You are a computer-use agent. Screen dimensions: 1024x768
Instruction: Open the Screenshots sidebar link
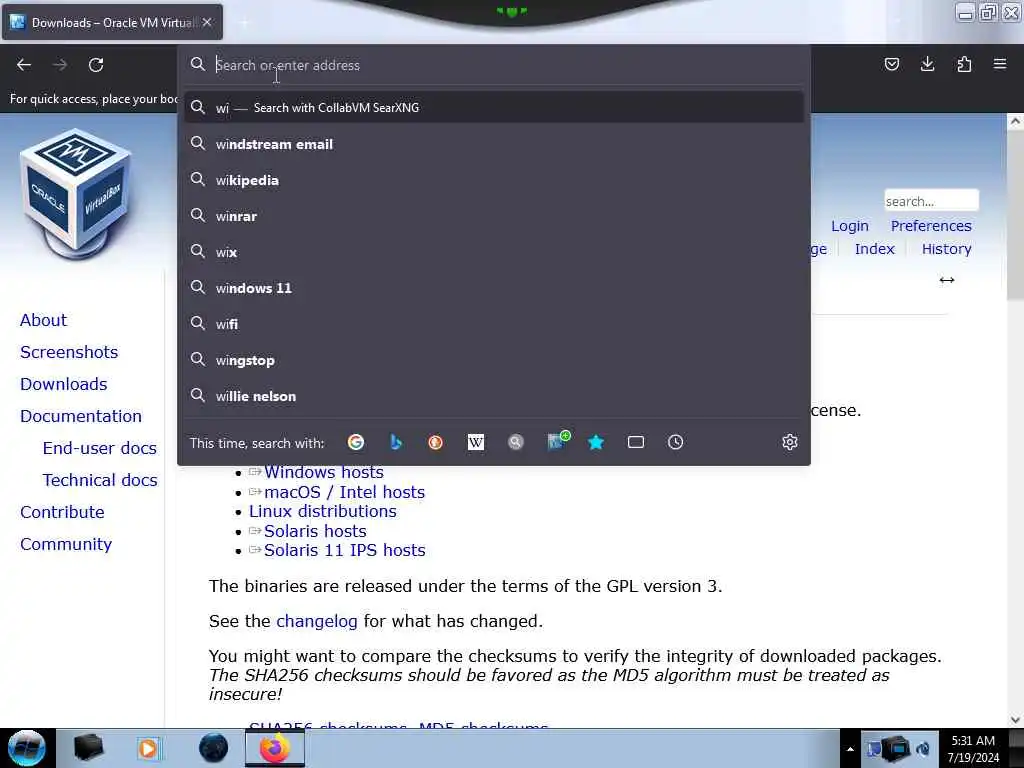click(69, 352)
